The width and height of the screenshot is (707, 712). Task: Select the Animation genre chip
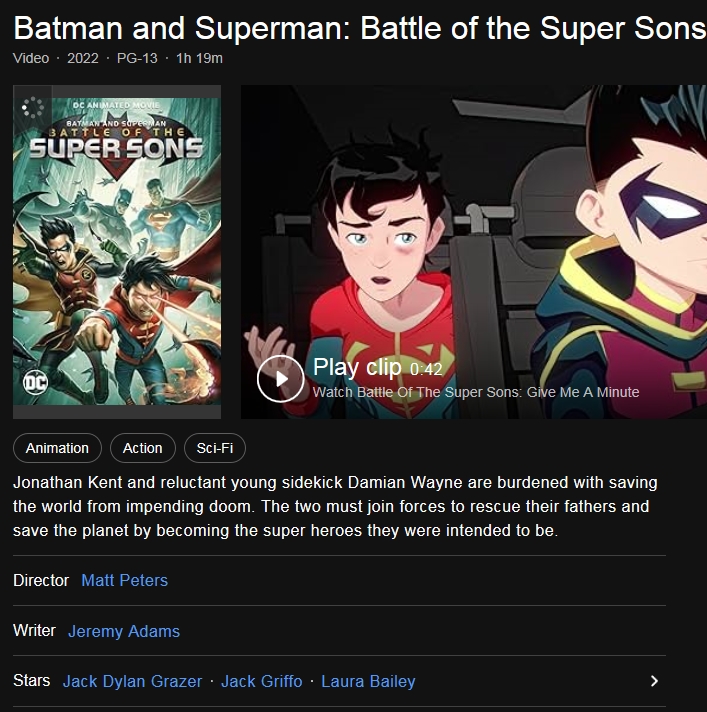(57, 448)
